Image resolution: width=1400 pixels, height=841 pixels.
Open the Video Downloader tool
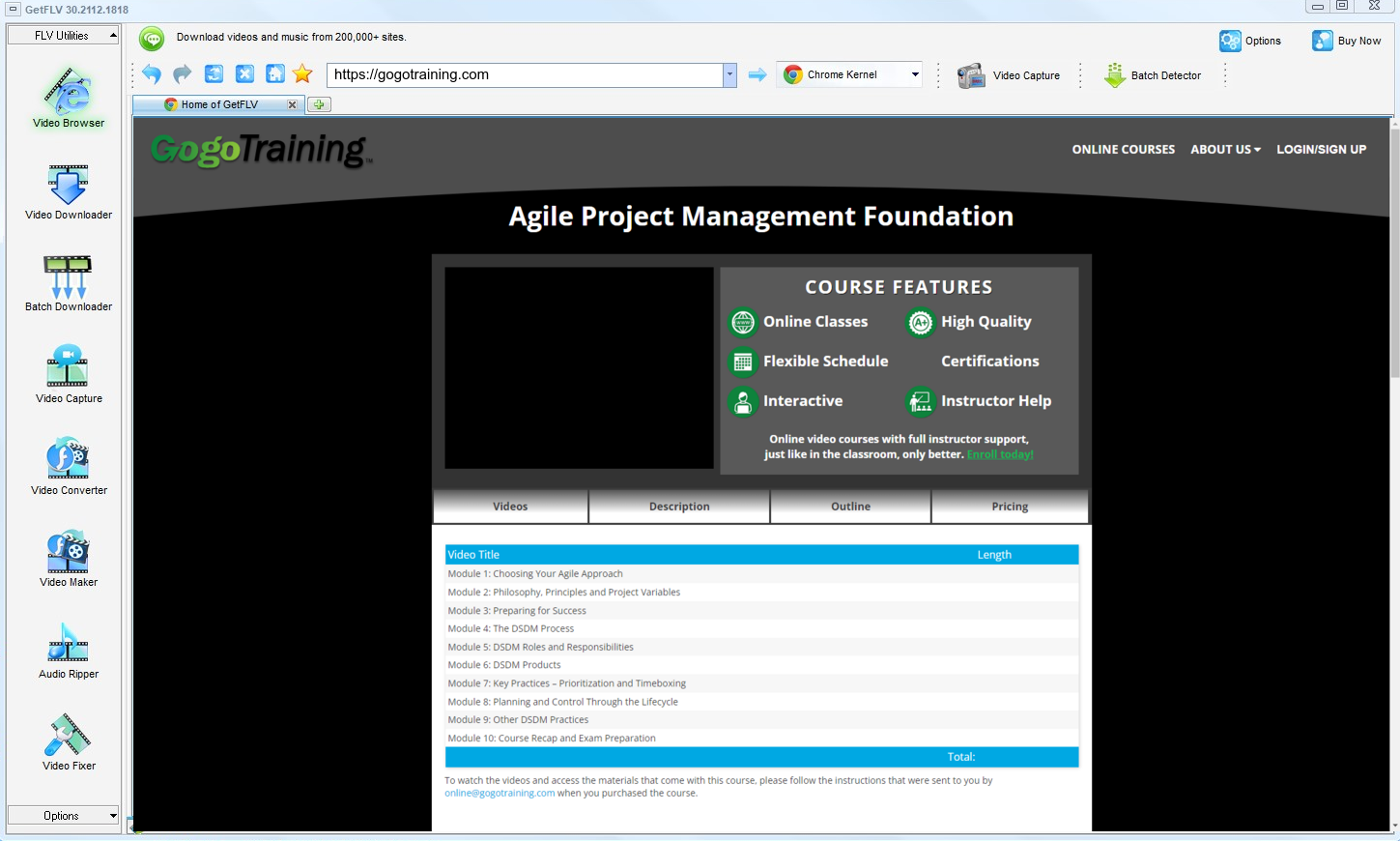pyautogui.click(x=69, y=191)
